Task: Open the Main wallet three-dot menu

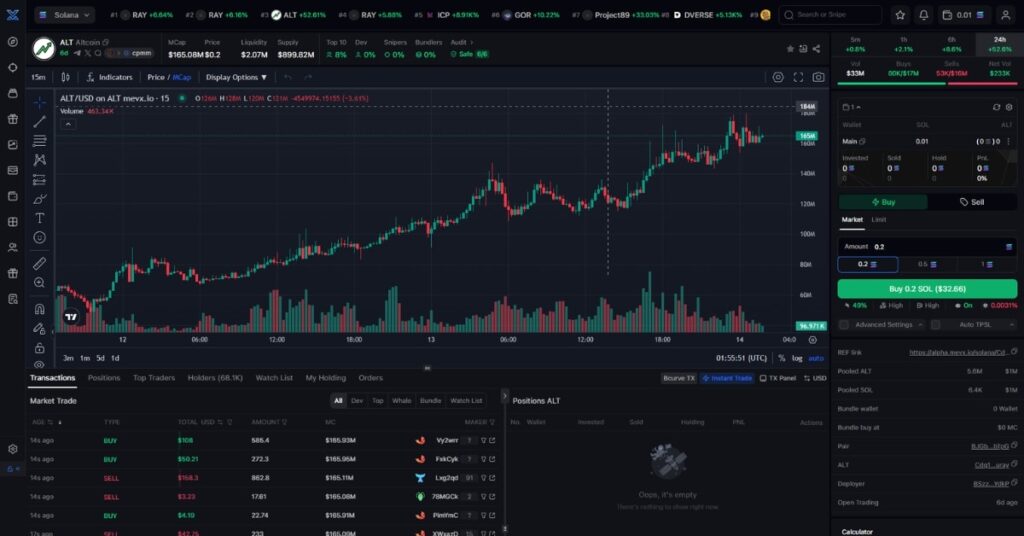Action: [1009, 141]
